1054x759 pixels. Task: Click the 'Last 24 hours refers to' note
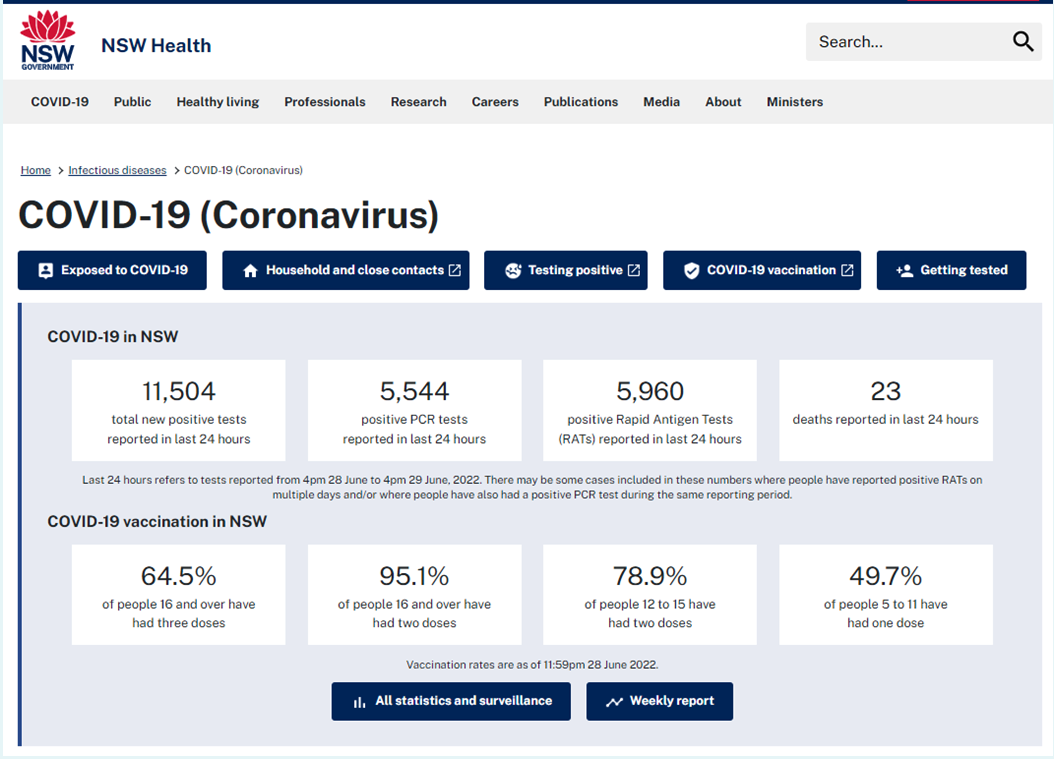[x=532, y=487]
